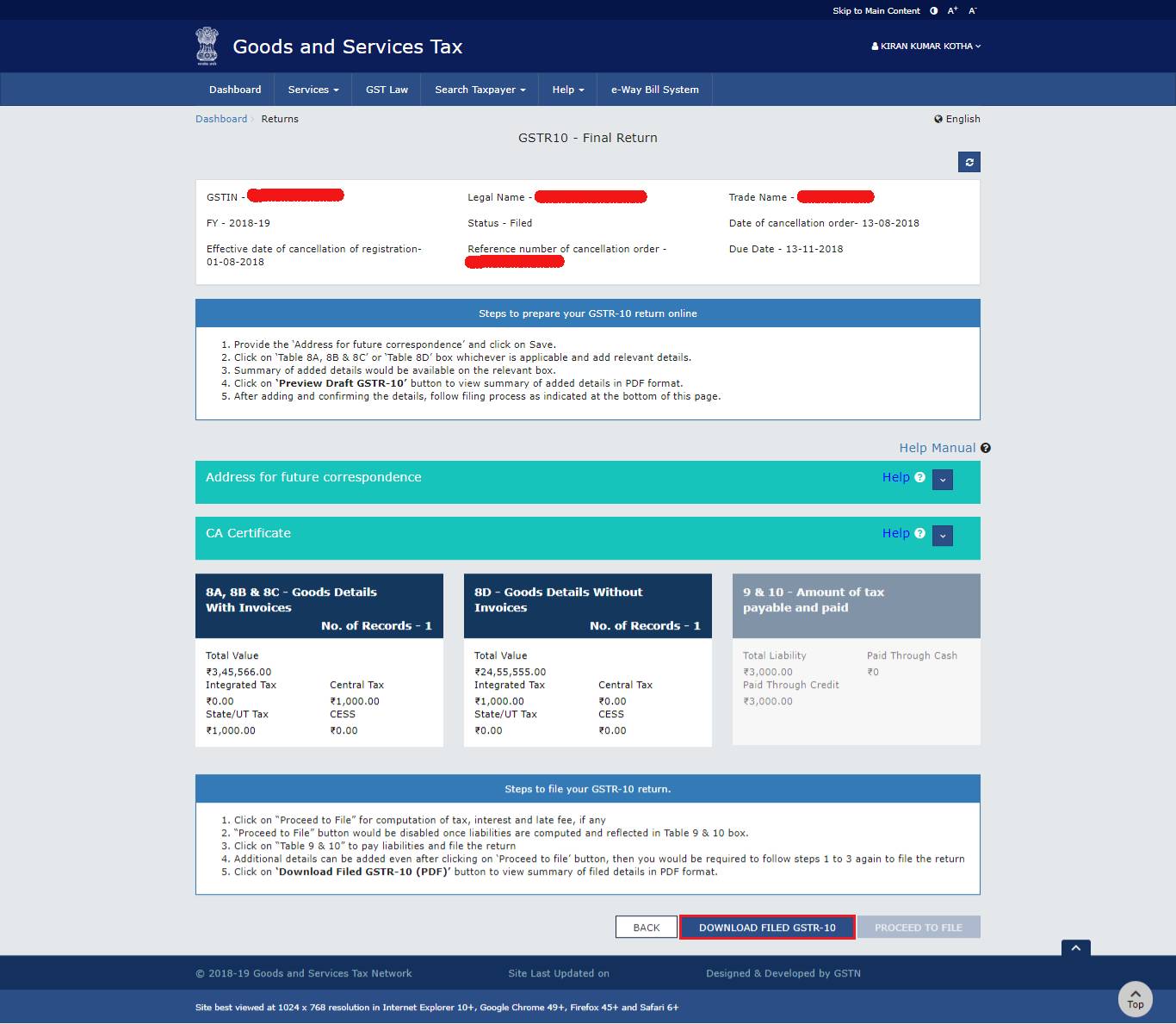The image size is (1176, 1024).
Task: Click the refresh icon on the GSTR10 page
Action: [x=969, y=161]
